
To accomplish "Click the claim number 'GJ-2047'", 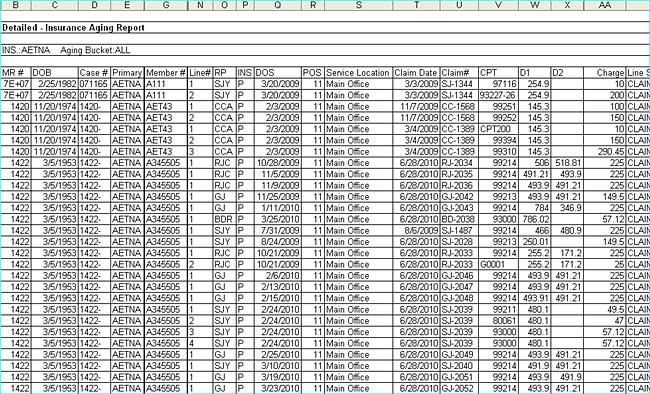I will (459, 287).
